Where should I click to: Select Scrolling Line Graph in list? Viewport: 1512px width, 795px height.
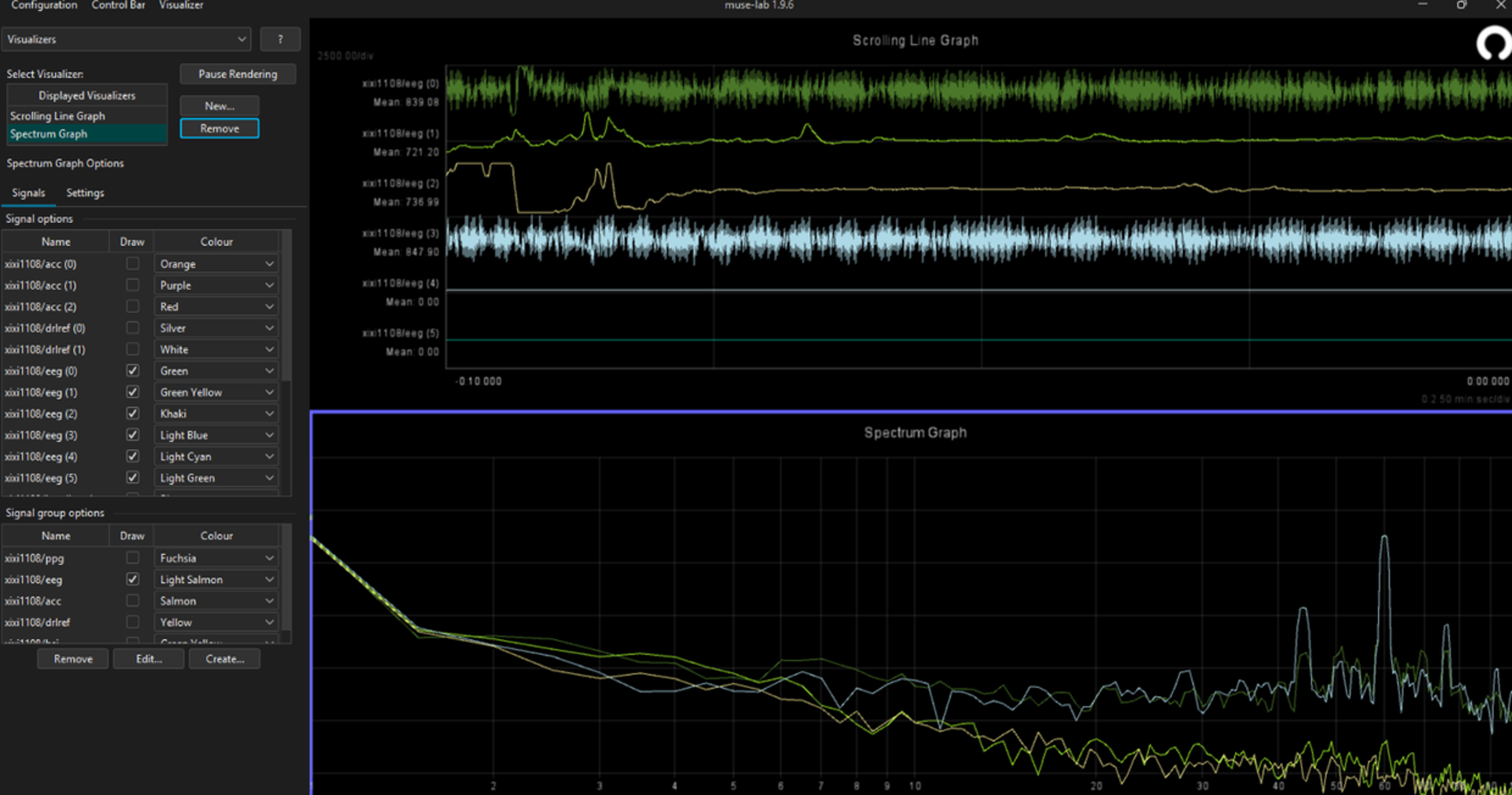click(x=87, y=116)
